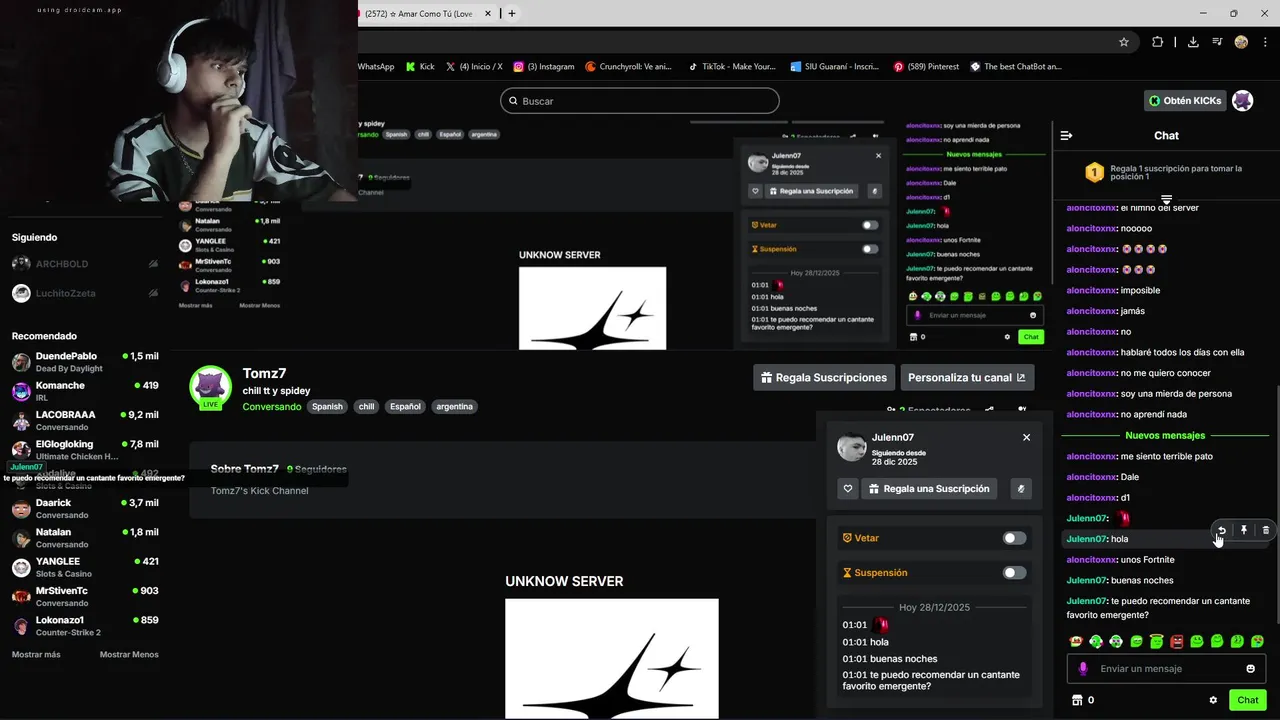The image size is (1280, 720).
Task: Click the offline icon beside ARCHBOLD
Action: 153,264
